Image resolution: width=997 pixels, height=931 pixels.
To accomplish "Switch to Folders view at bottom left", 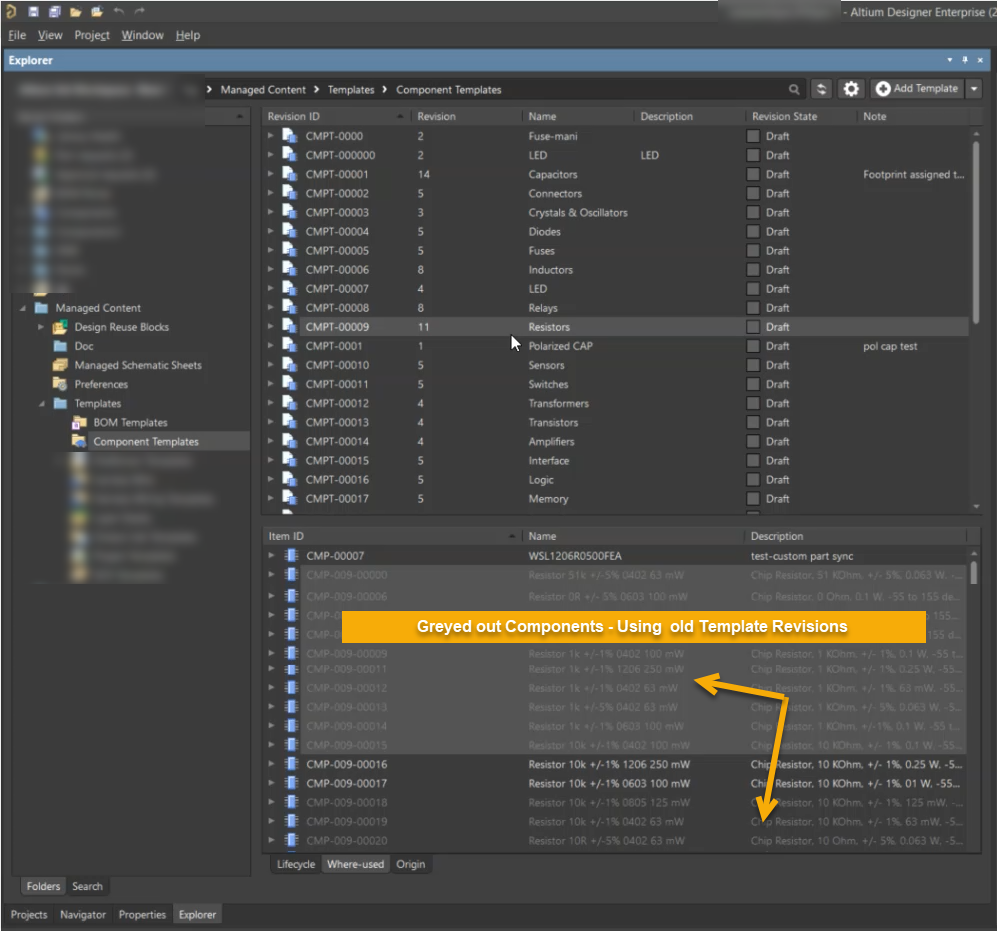I will click(x=42, y=886).
